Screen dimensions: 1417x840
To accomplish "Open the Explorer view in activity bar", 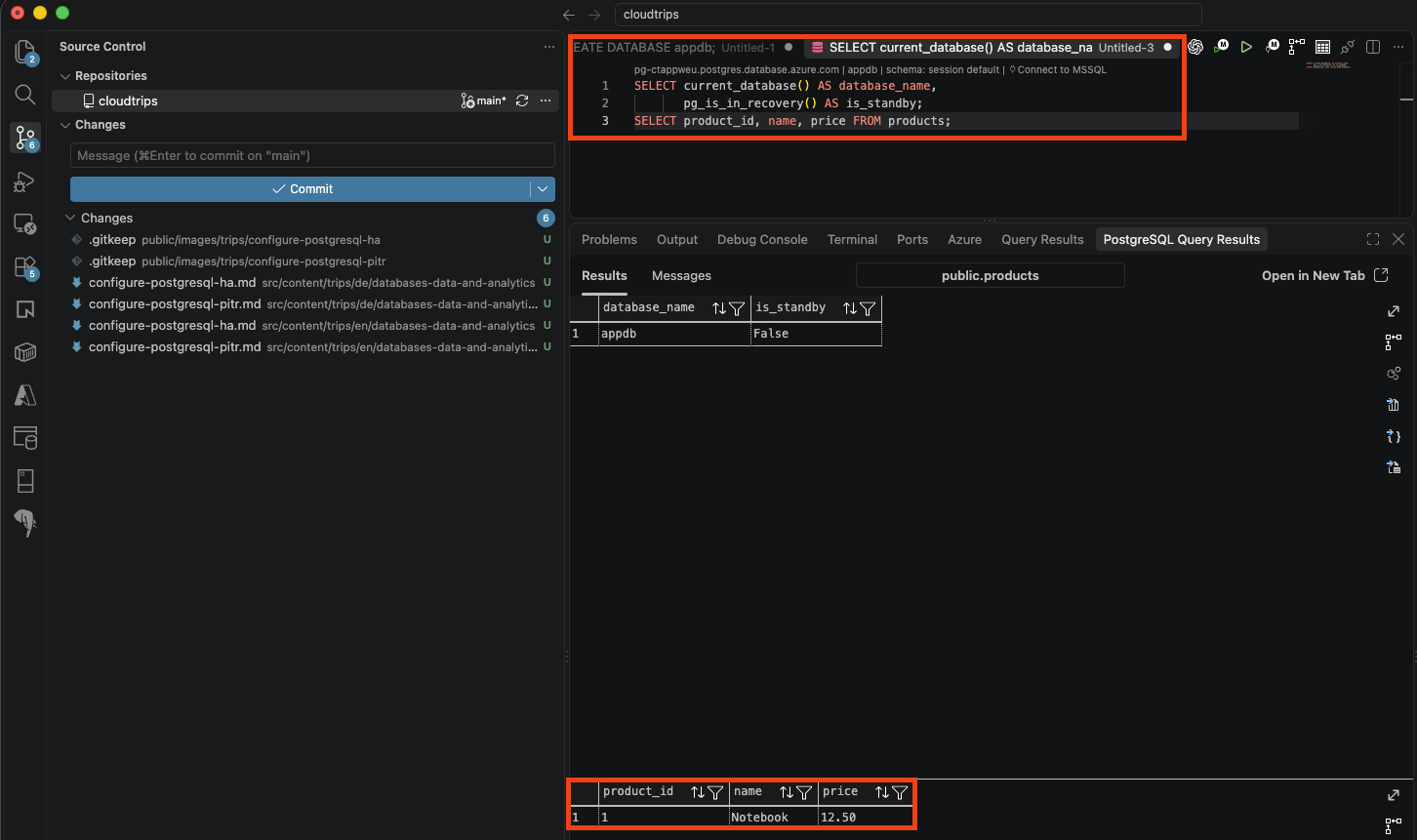I will (25, 52).
